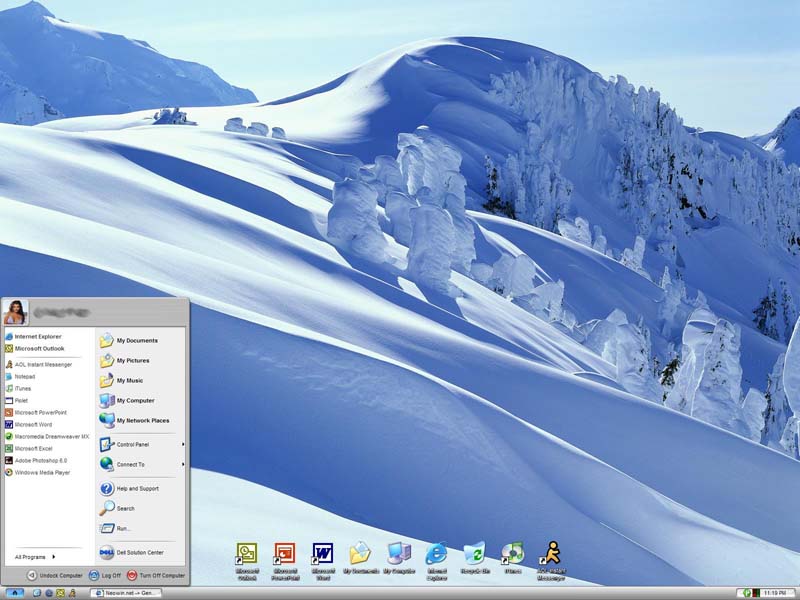Click the user account picture
This screenshot has width=800, height=600.
click(15, 313)
